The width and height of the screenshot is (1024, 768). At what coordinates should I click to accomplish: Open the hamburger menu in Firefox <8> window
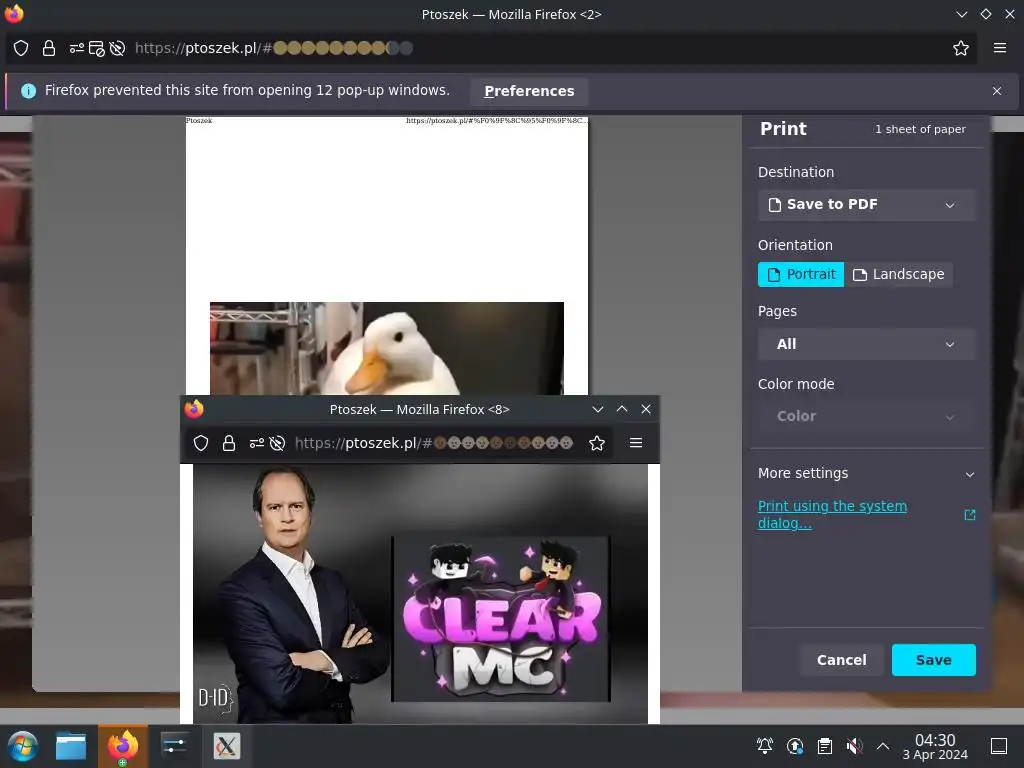[x=635, y=443]
